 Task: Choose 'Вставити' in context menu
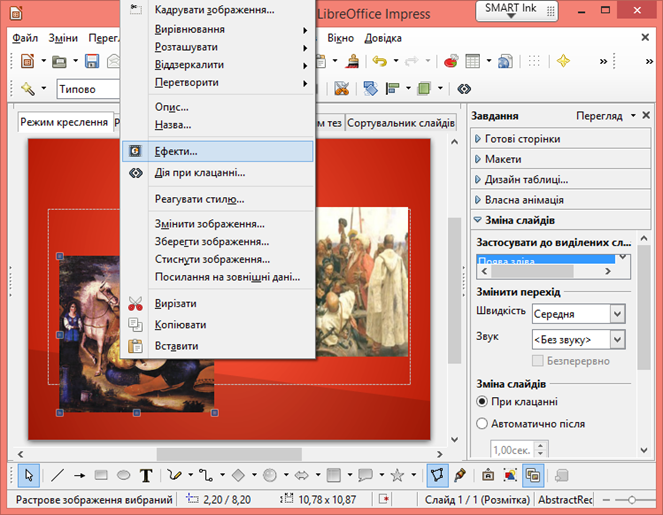tap(217, 346)
